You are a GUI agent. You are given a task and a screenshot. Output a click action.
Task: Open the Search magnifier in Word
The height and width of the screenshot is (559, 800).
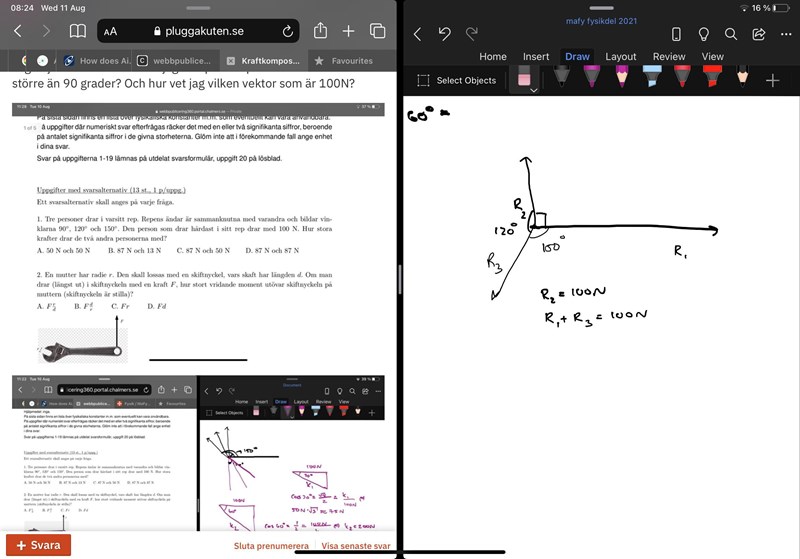coord(731,34)
